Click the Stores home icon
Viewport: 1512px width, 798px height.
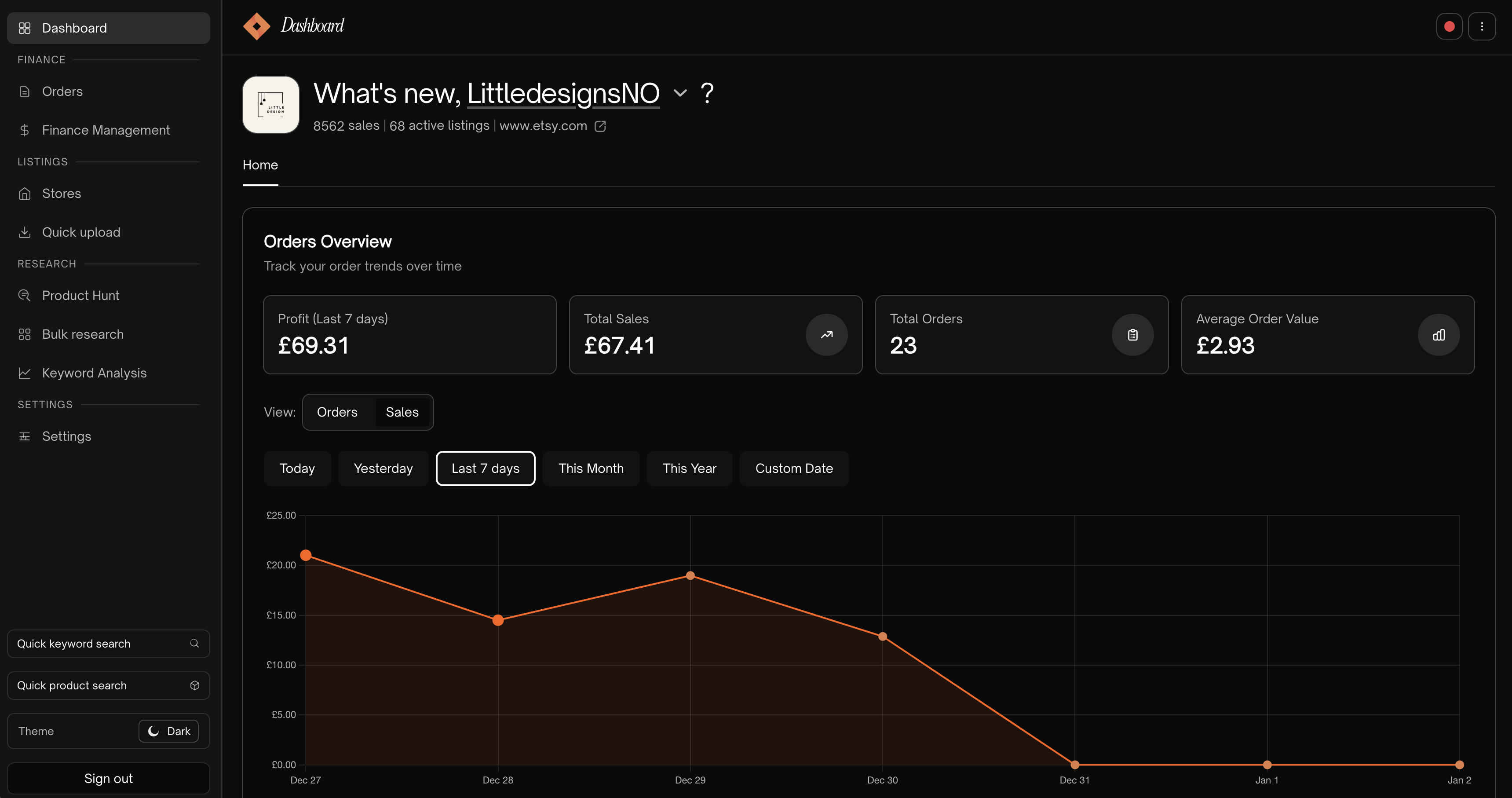click(x=25, y=193)
